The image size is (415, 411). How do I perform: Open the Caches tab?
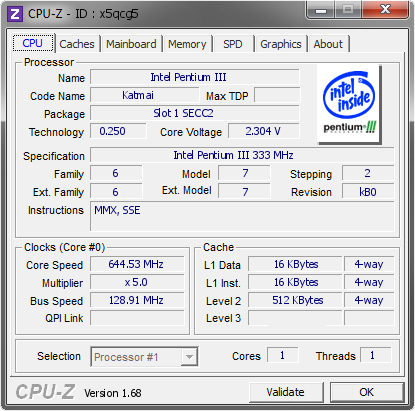pos(77,44)
